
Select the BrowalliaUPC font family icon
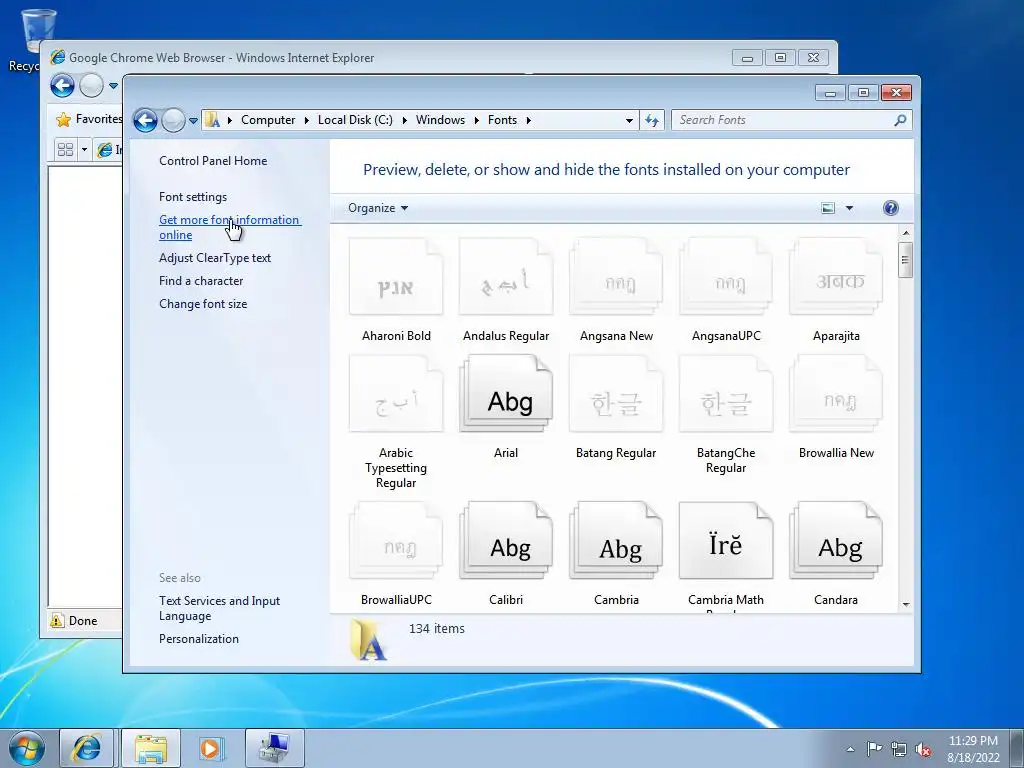(x=396, y=541)
